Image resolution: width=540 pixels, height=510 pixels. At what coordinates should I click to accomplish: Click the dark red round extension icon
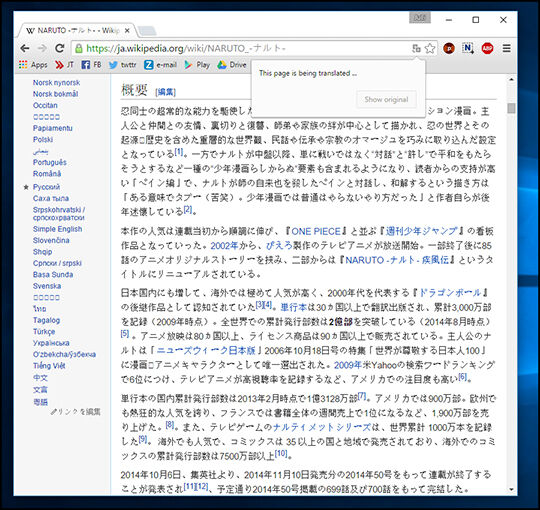pos(449,49)
